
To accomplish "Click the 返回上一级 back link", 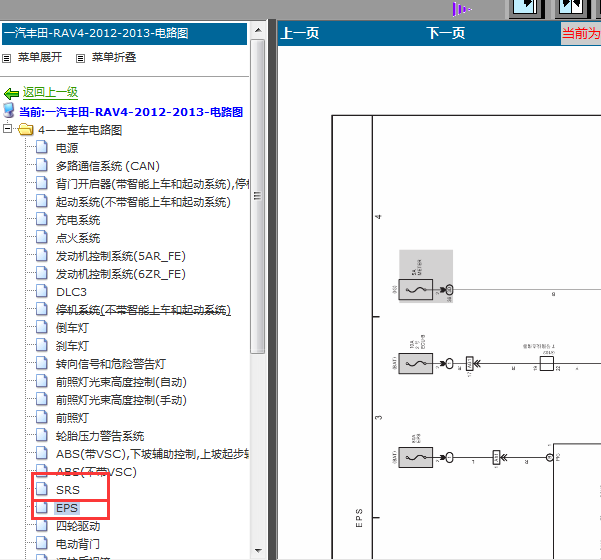I will point(50,92).
